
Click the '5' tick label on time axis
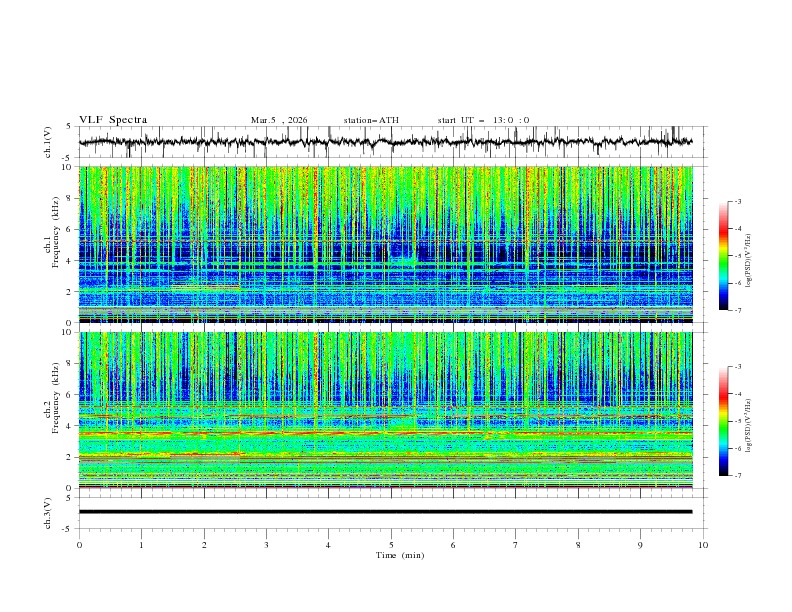coord(391,546)
